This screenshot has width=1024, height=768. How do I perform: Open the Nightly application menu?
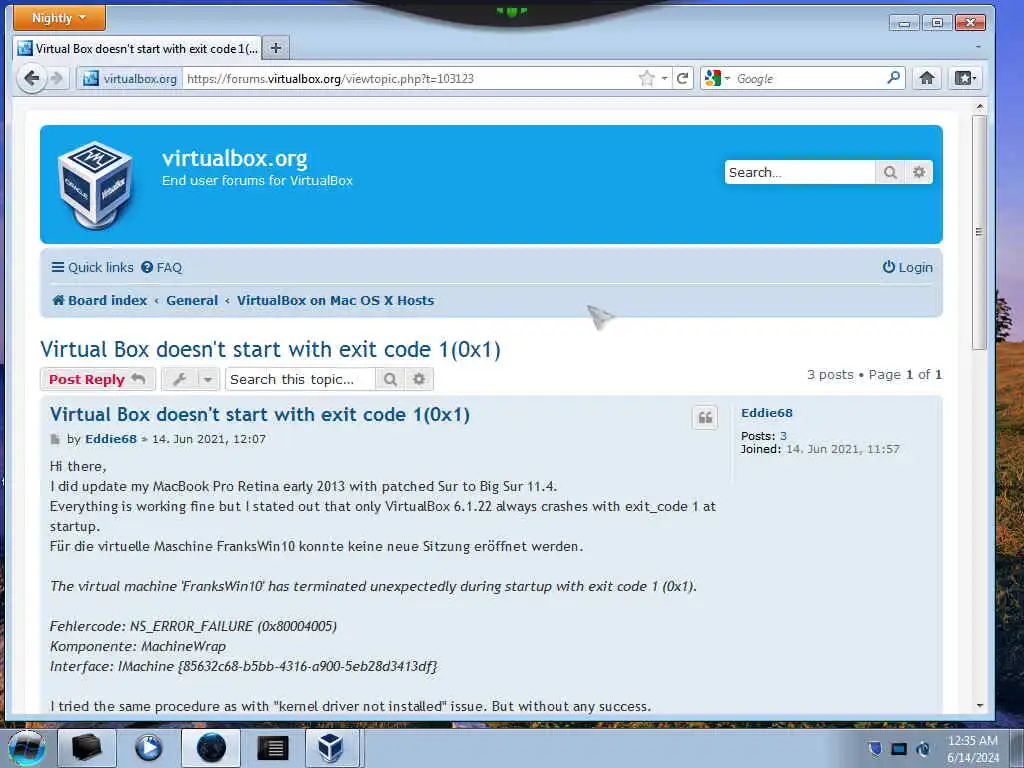[x=59, y=18]
